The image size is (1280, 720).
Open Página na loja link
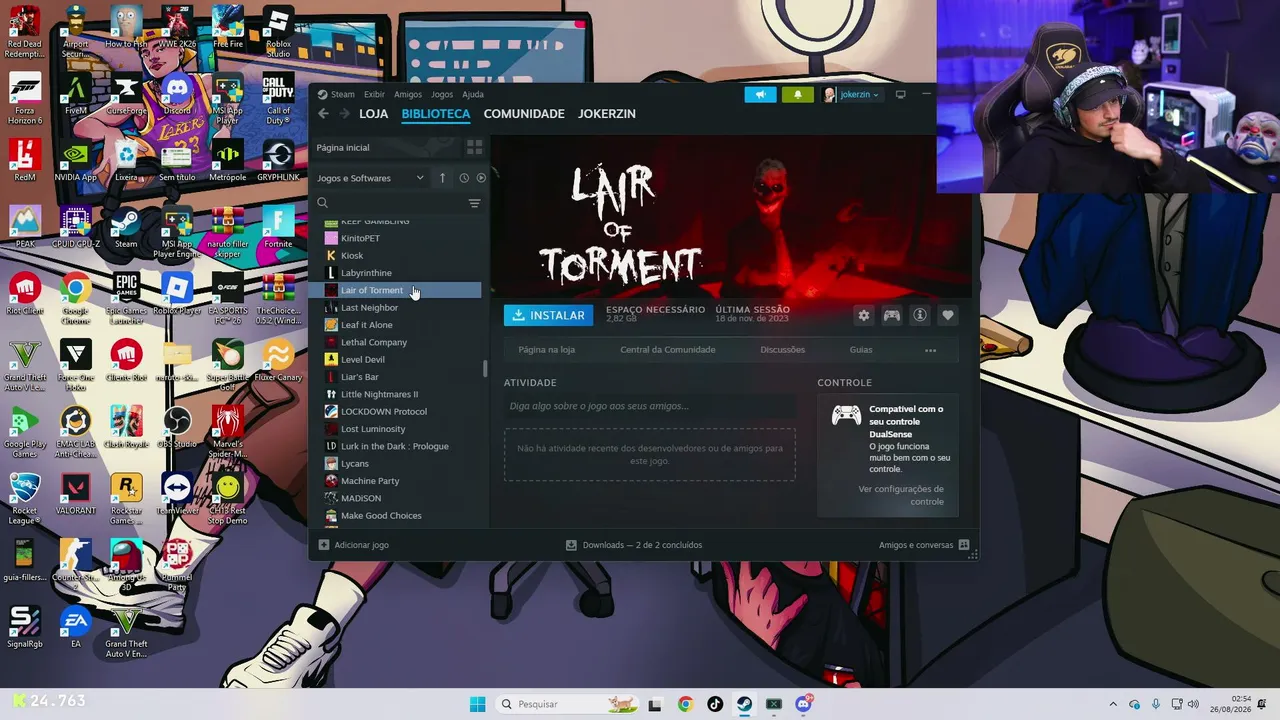pyautogui.click(x=547, y=350)
